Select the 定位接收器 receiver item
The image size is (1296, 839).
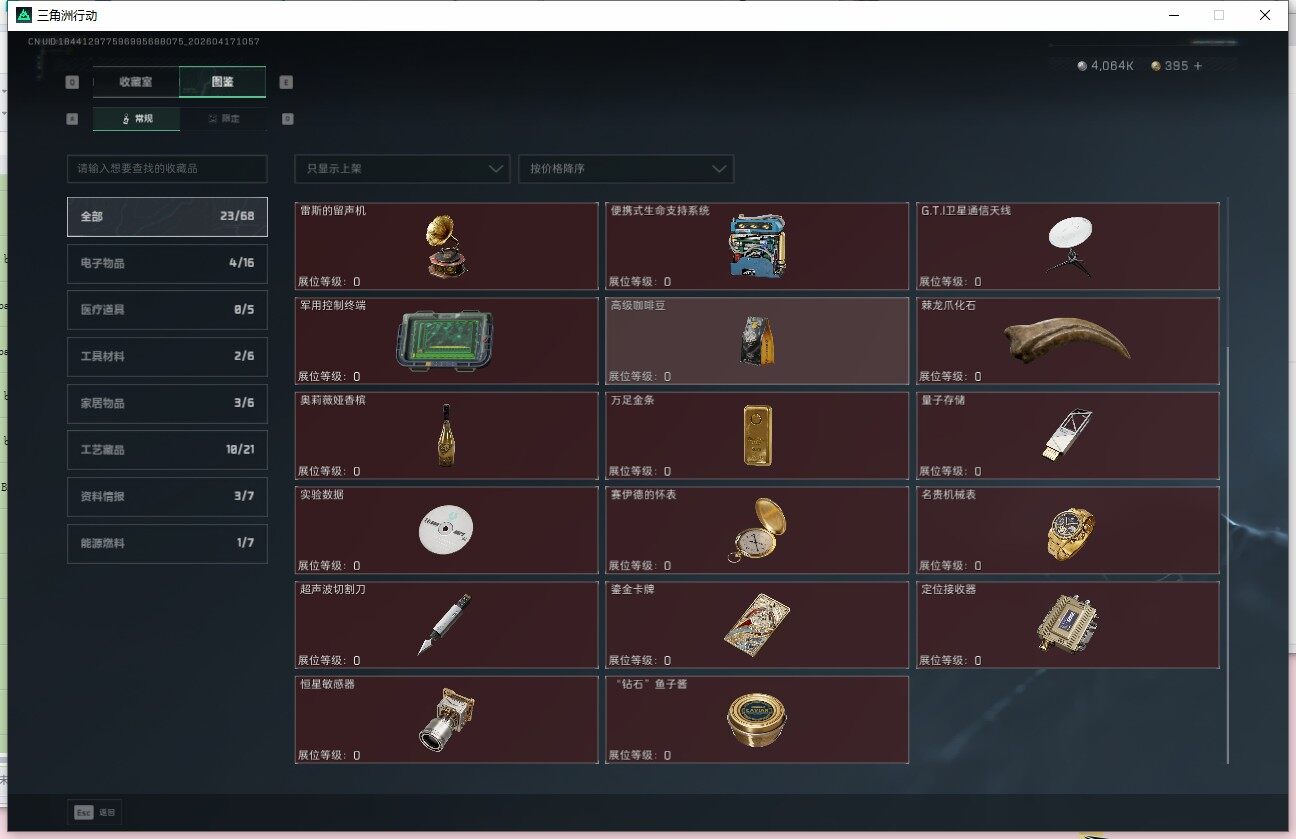pyautogui.click(x=1068, y=625)
